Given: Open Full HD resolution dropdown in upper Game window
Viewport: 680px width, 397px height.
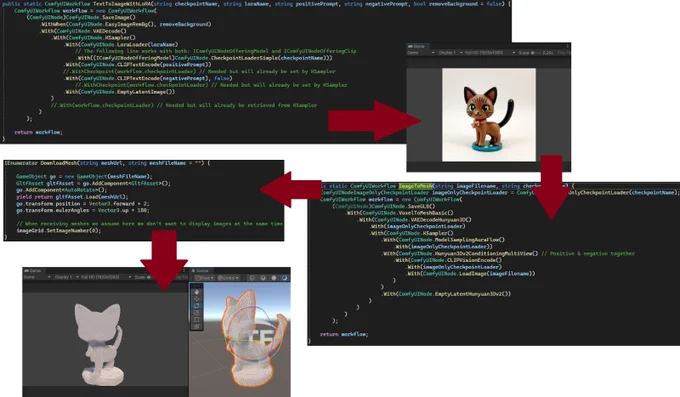Looking at the screenshot, I should coord(490,52).
